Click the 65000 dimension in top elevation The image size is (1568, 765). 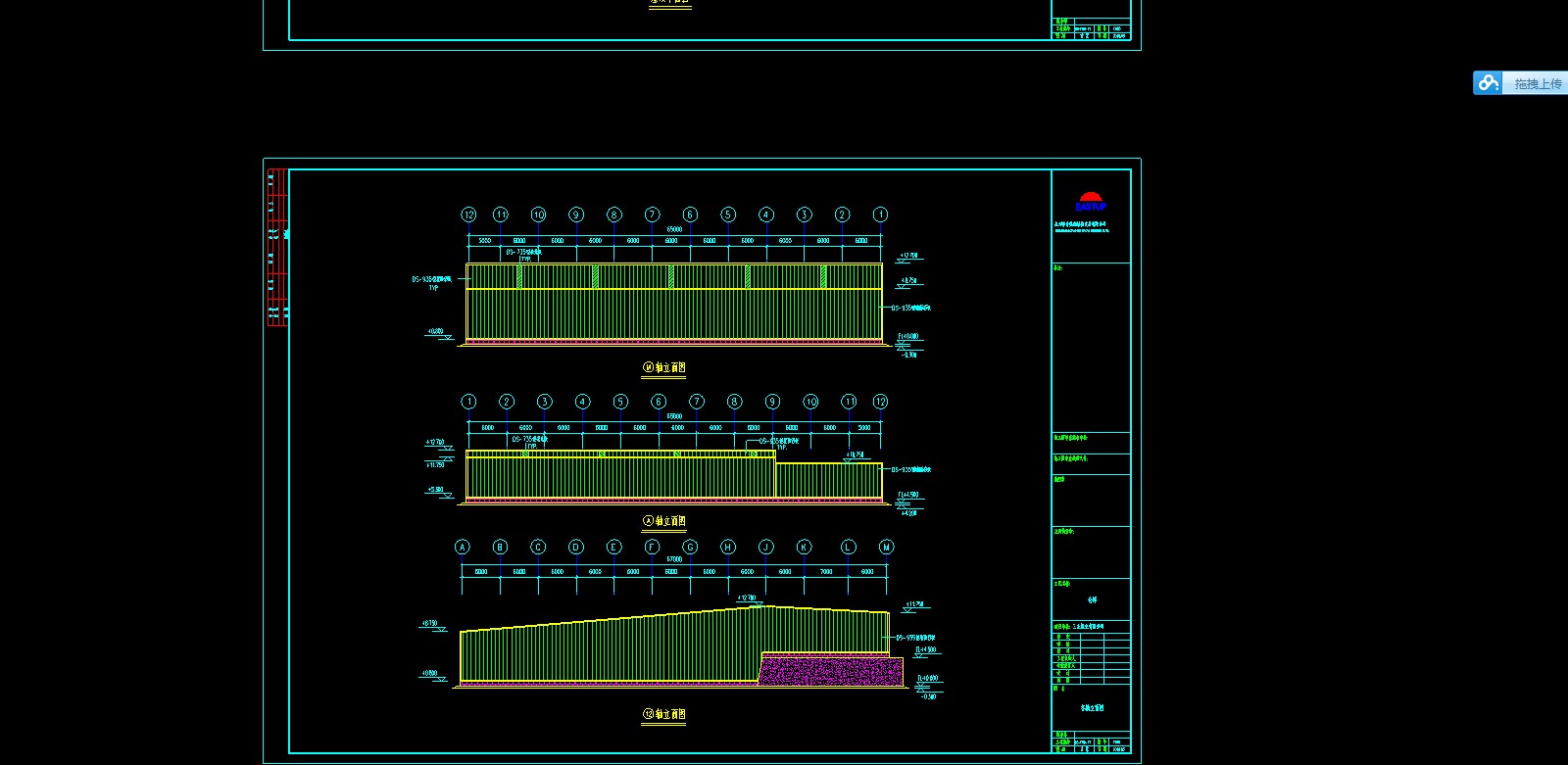click(x=674, y=229)
